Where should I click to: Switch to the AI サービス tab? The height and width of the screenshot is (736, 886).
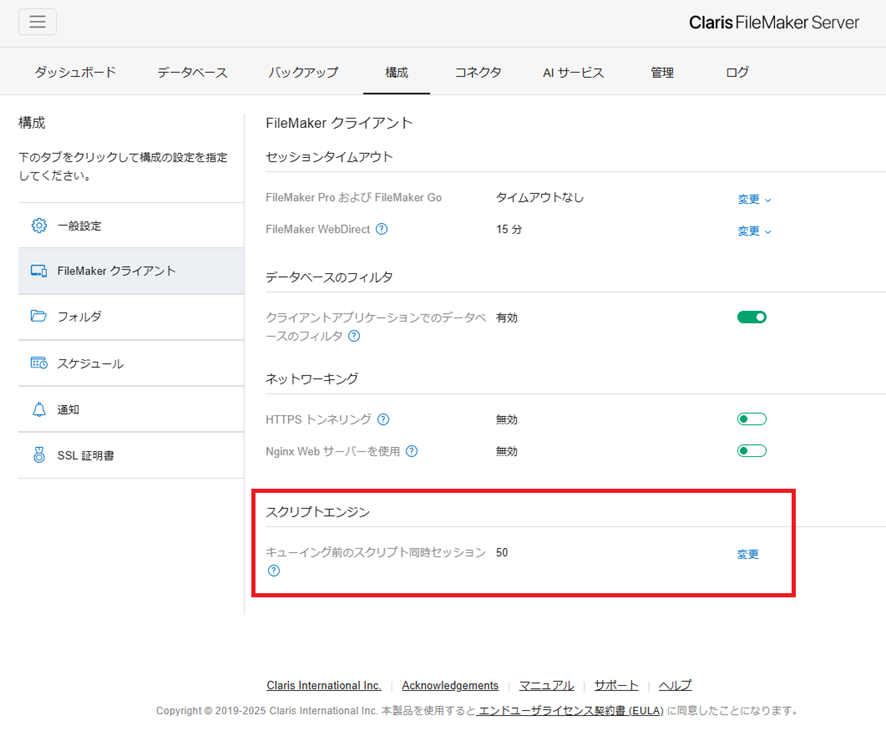click(573, 72)
